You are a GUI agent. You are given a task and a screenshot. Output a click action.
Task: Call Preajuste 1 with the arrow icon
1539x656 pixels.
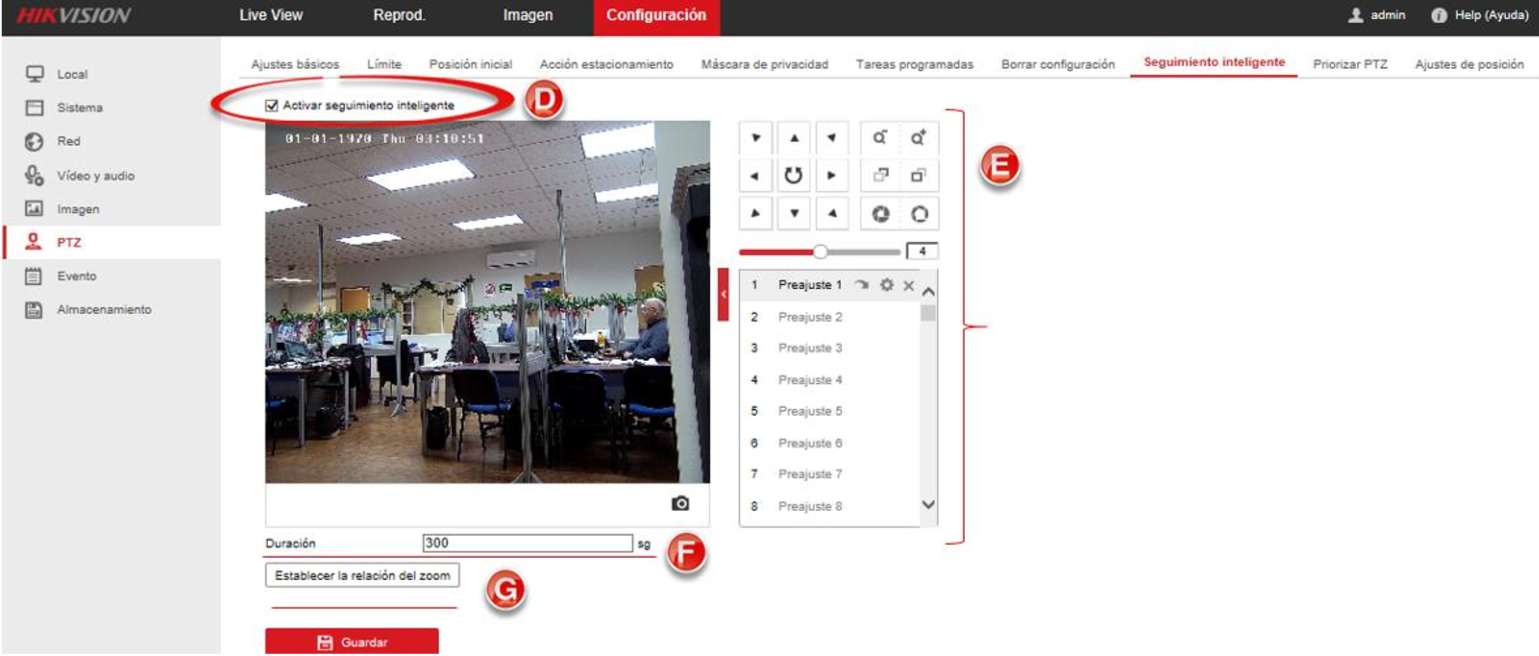[x=862, y=286]
